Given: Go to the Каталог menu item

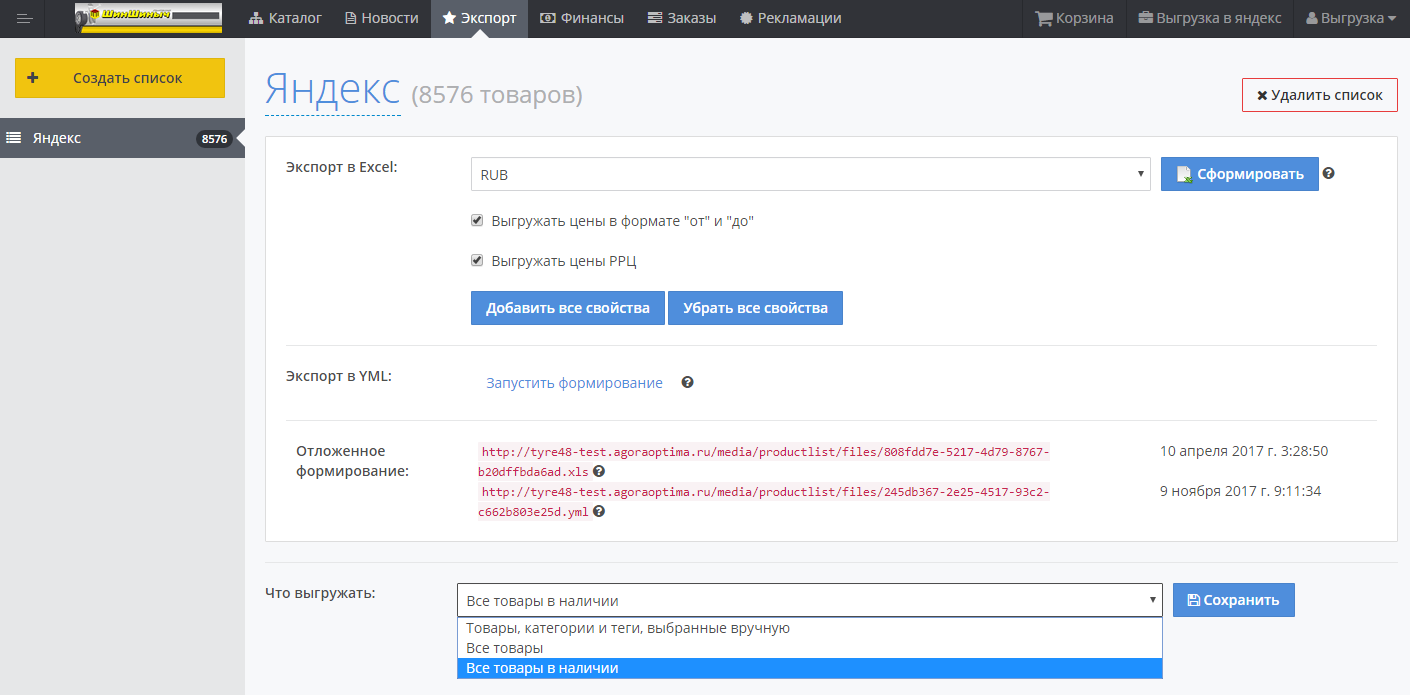Looking at the screenshot, I should (285, 18).
